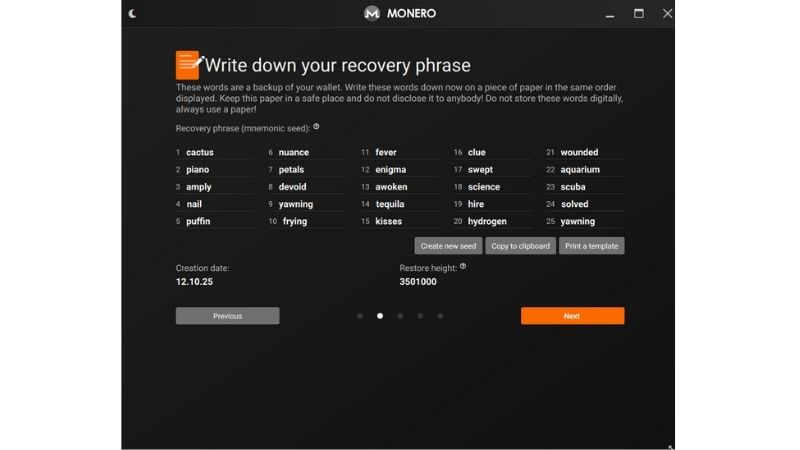
Task: Click seed word 19 'hire'
Action: 476,204
